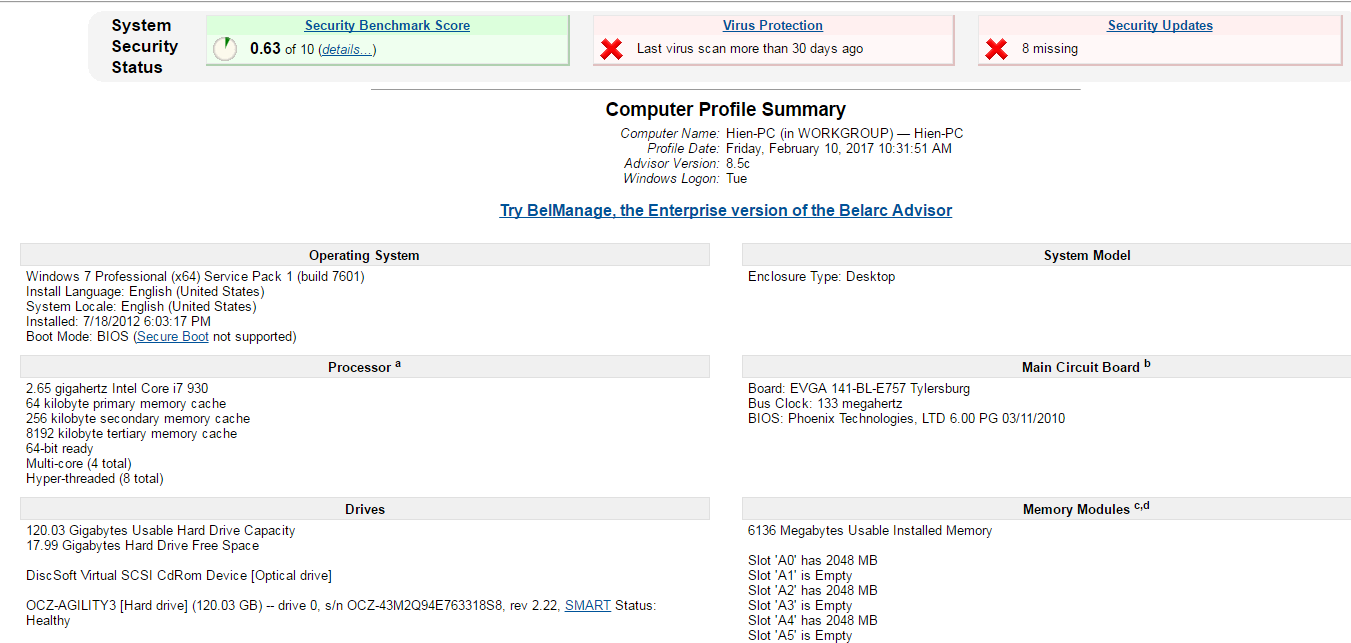The height and width of the screenshot is (643, 1351).
Task: Click the OCZ-AGILITY3 hard drive entry
Action: 341,613
